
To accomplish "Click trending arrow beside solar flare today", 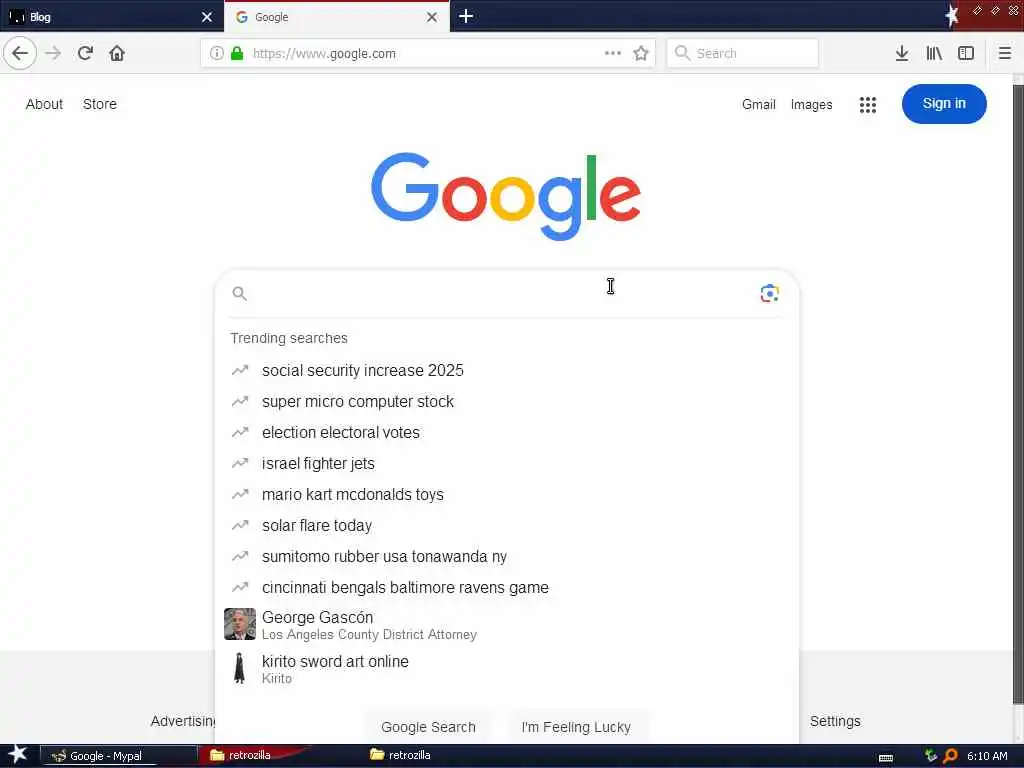I will point(240,525).
